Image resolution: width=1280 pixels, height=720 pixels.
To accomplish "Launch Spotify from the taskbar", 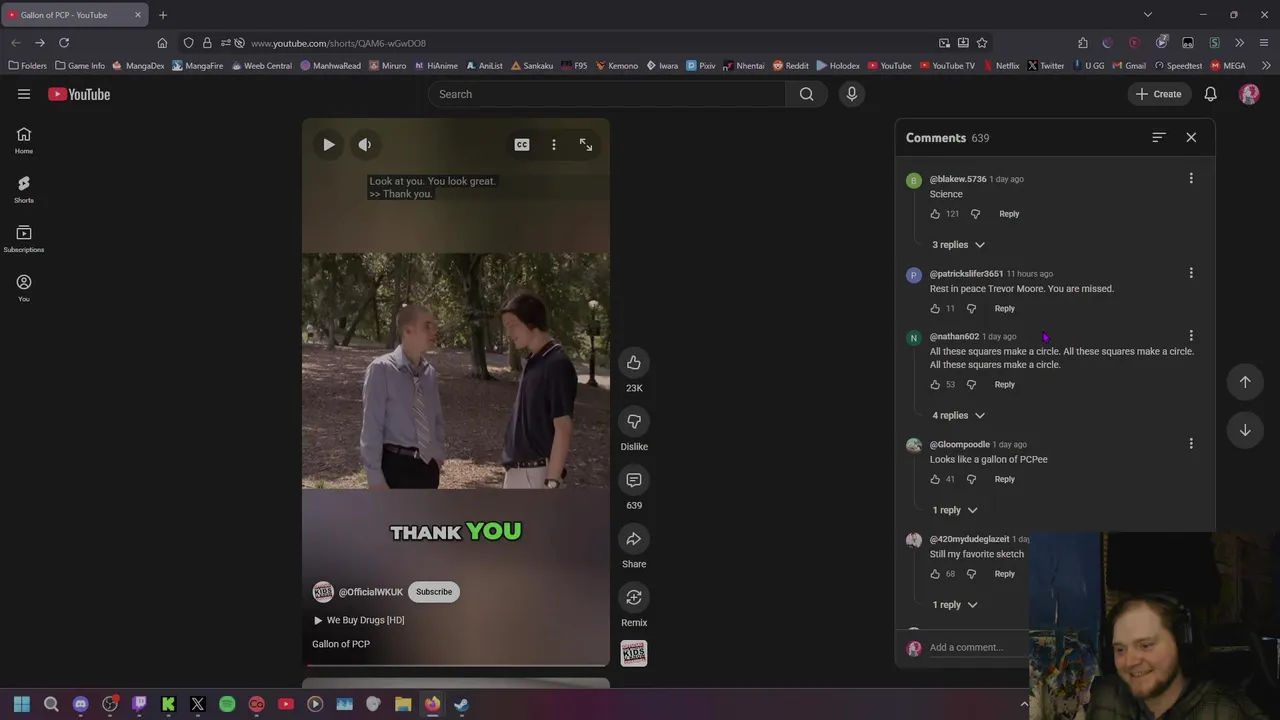I will click(x=227, y=705).
